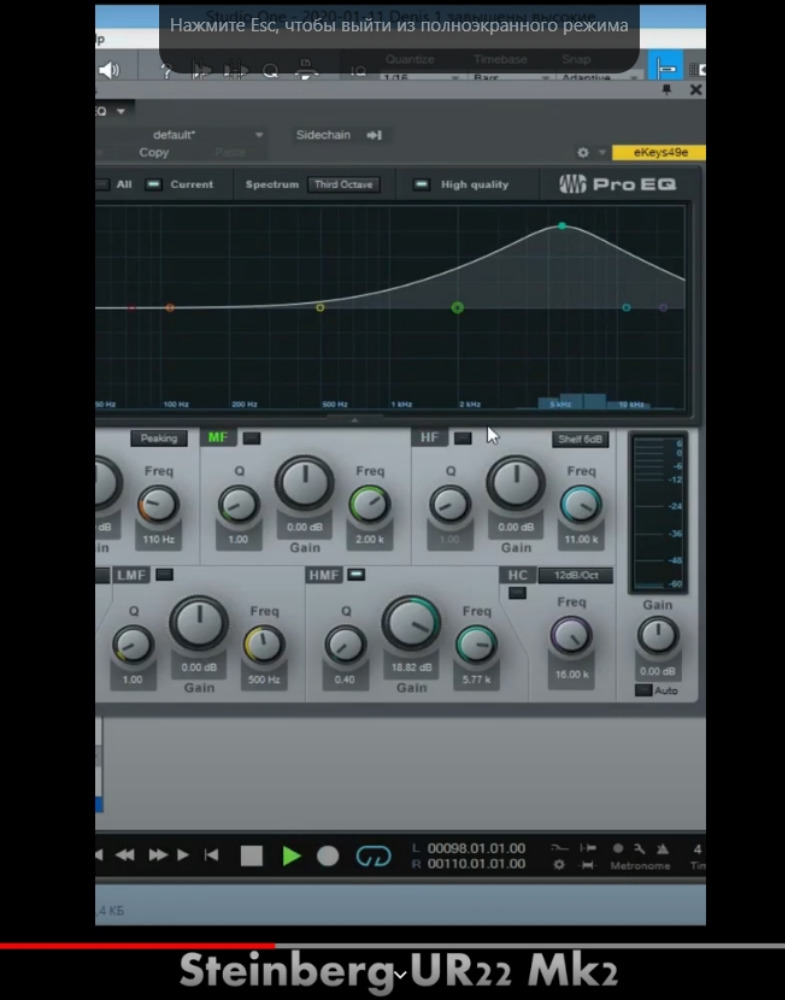Click the Rewind transport icon
The width and height of the screenshot is (785, 1000).
[x=125, y=855]
